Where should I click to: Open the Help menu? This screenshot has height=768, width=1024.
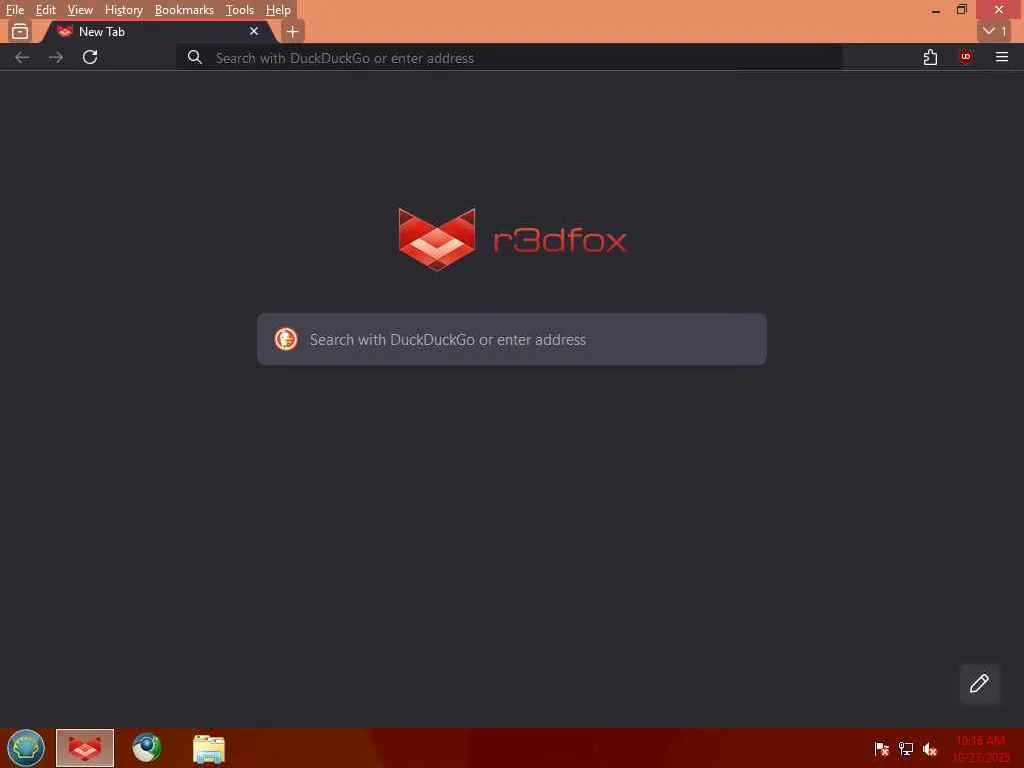(x=278, y=10)
